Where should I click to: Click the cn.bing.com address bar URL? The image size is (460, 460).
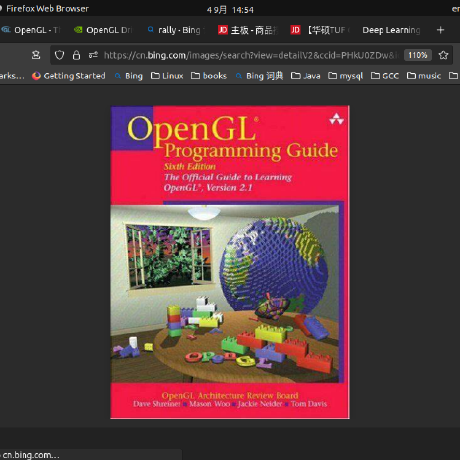pos(251,55)
